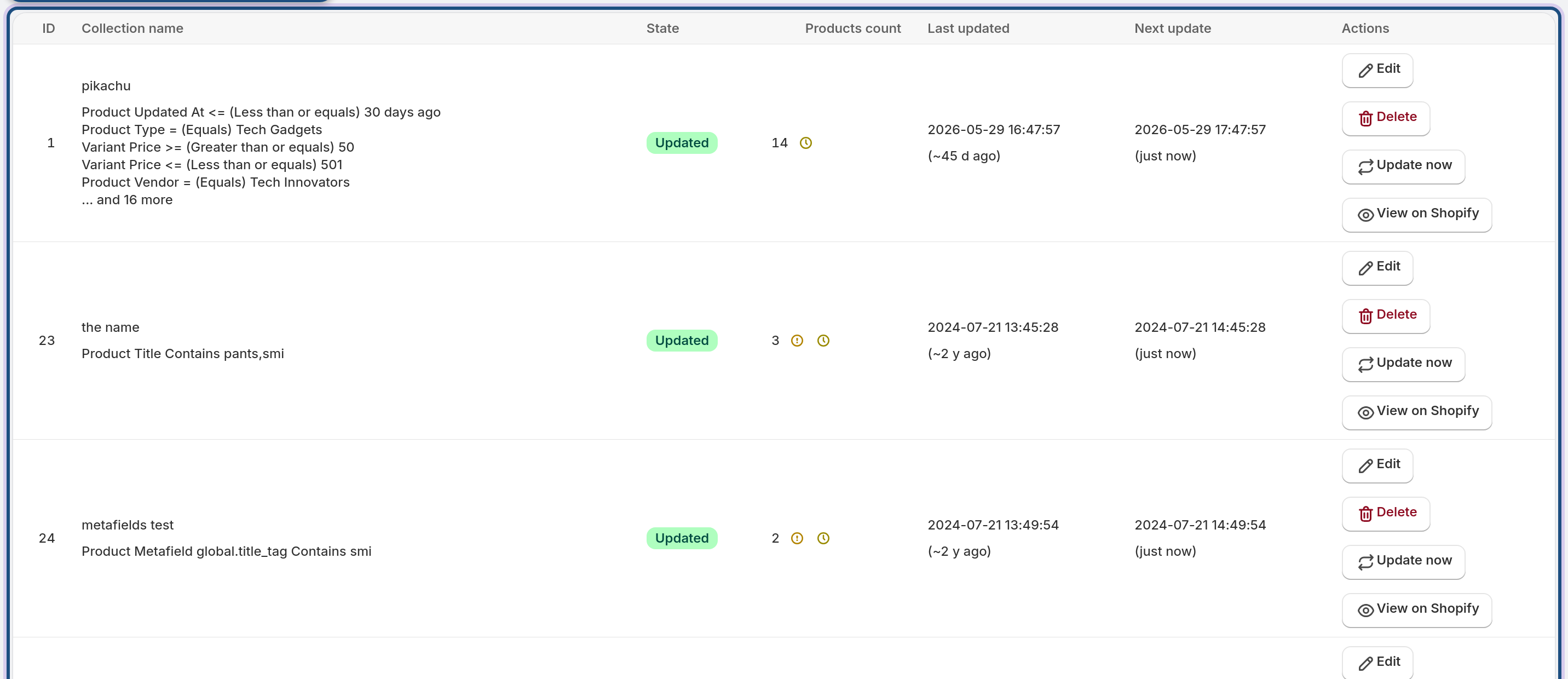
Task: Click the 'Product Metafield global.title_tag Contains smi' rule
Action: (x=227, y=551)
